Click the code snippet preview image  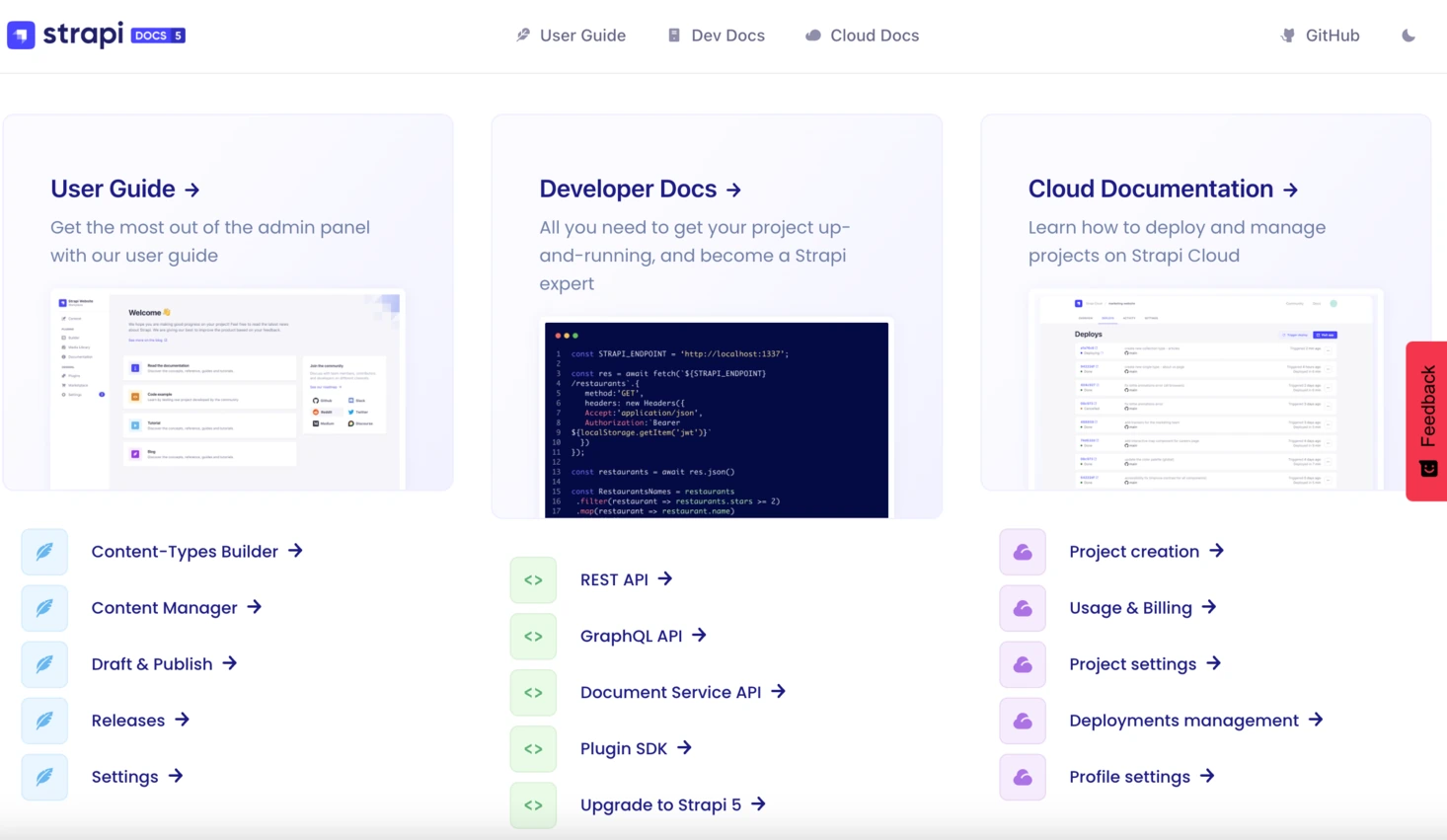coord(717,420)
